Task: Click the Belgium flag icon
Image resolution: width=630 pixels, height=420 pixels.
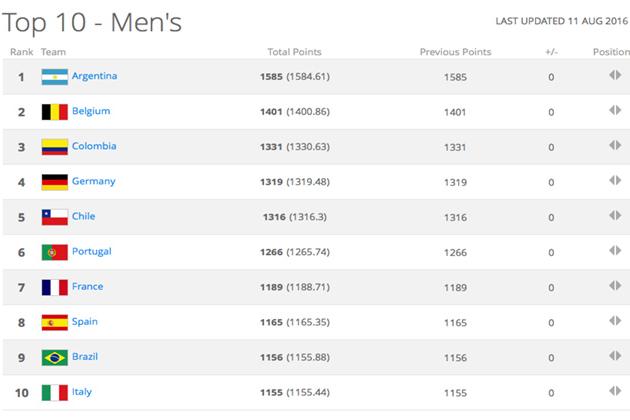Action: [x=54, y=112]
